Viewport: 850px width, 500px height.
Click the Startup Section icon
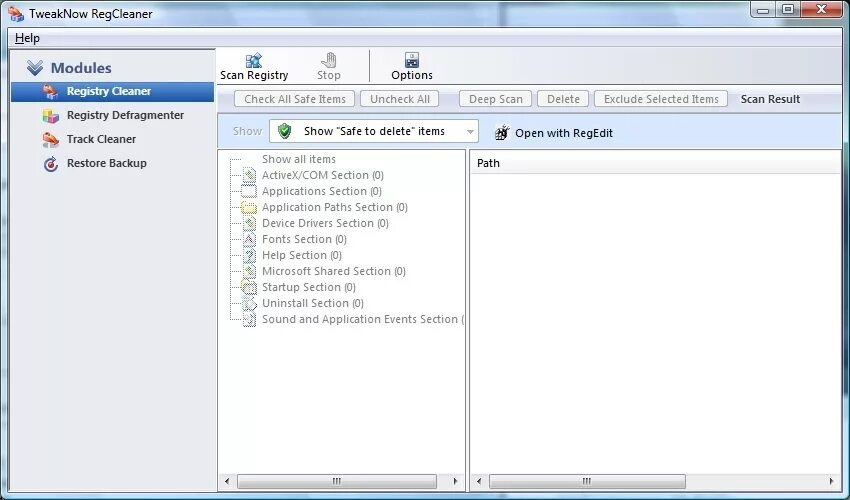pos(249,287)
